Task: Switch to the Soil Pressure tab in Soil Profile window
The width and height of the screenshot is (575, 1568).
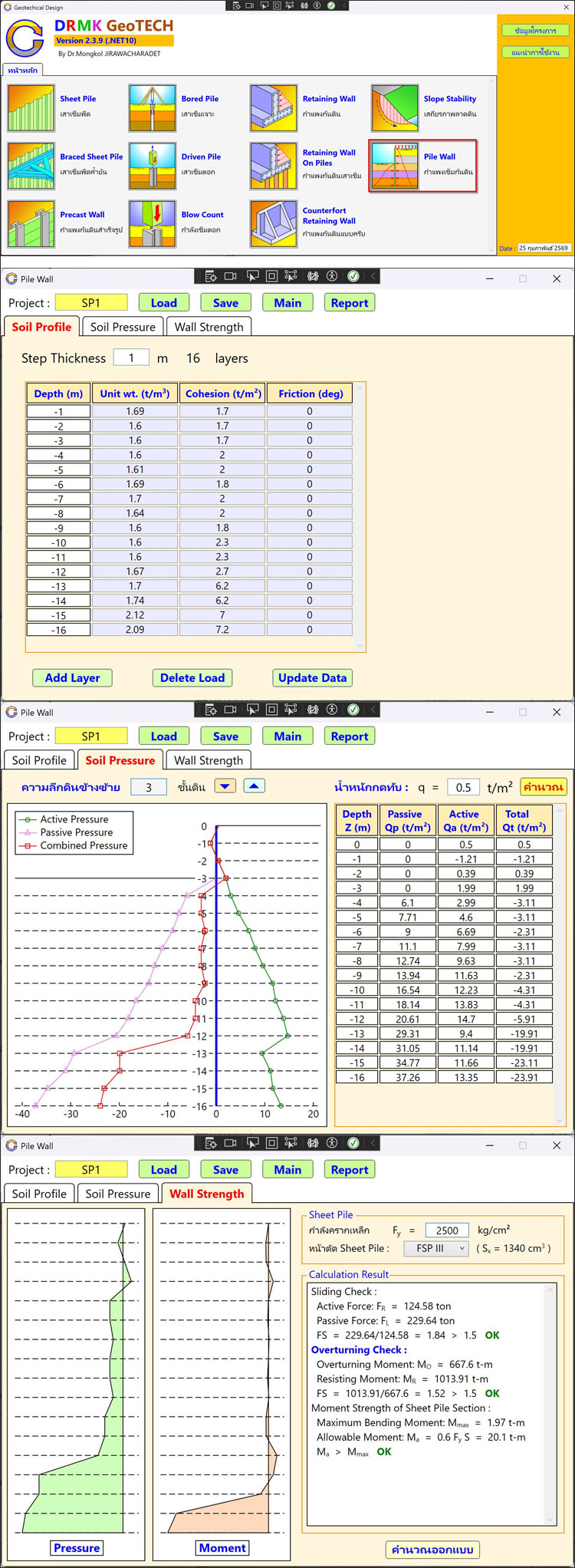Action: (x=123, y=327)
